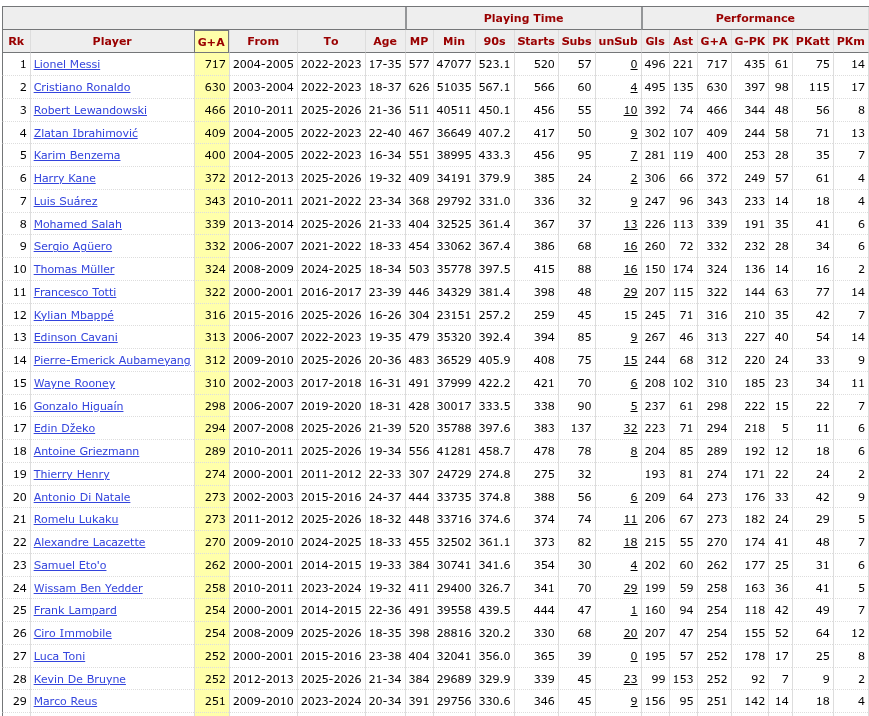
Task: Sort by the unSub column header
Action: tap(618, 41)
